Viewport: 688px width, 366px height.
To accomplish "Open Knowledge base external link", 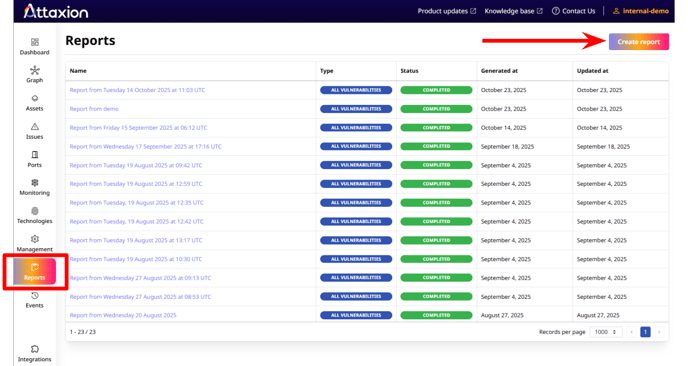I will [513, 11].
